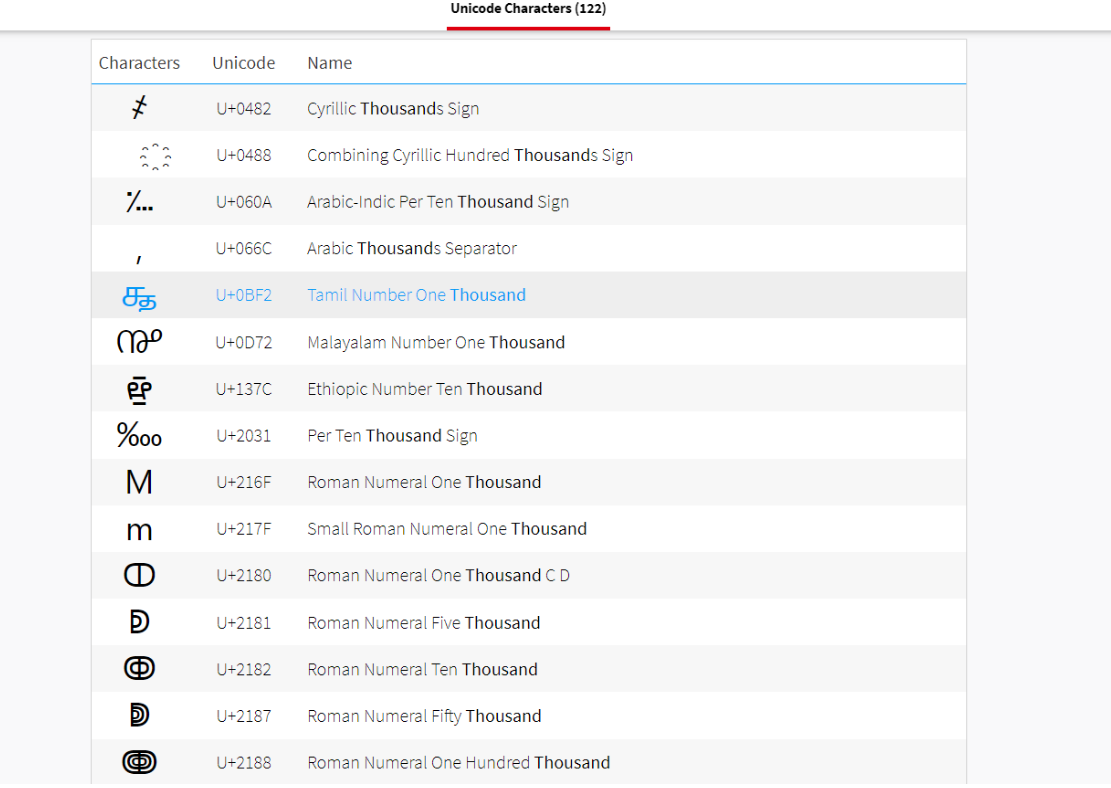Click the U+0482 code link
1111x788 pixels.
click(x=243, y=108)
